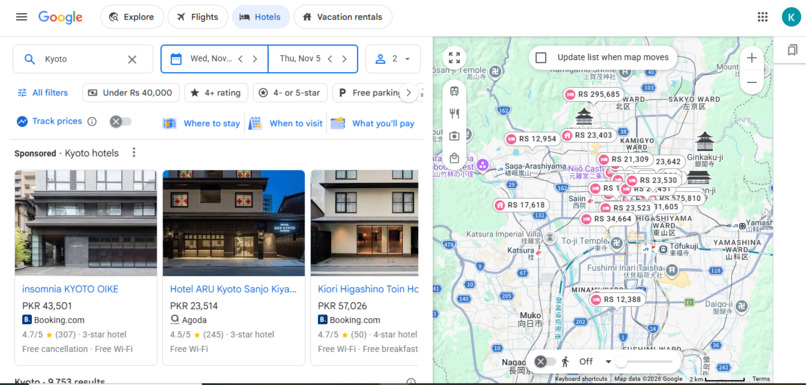806x385 pixels.
Task: Select the RS 295,685 map pin
Action: tap(592, 95)
